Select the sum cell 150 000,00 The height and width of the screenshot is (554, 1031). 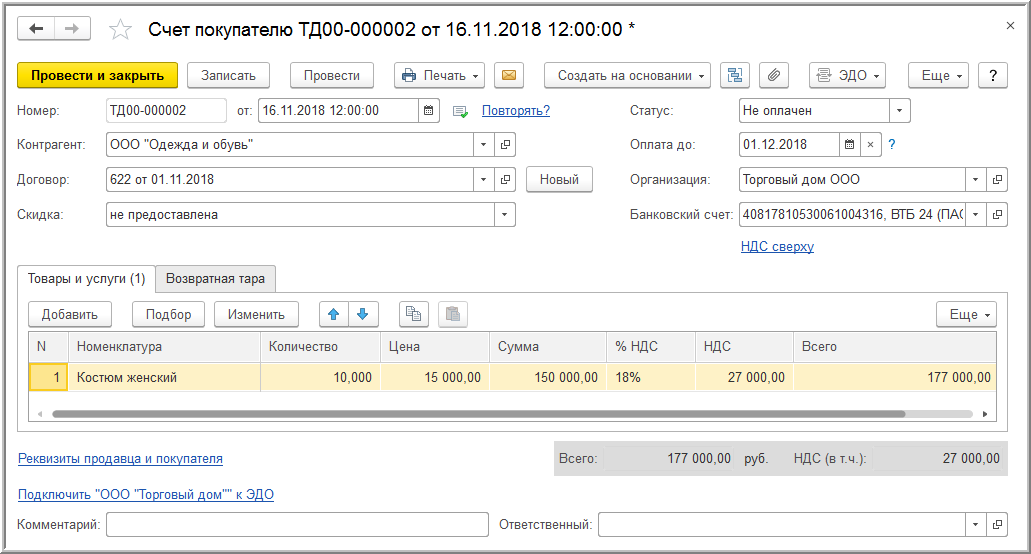click(x=548, y=377)
